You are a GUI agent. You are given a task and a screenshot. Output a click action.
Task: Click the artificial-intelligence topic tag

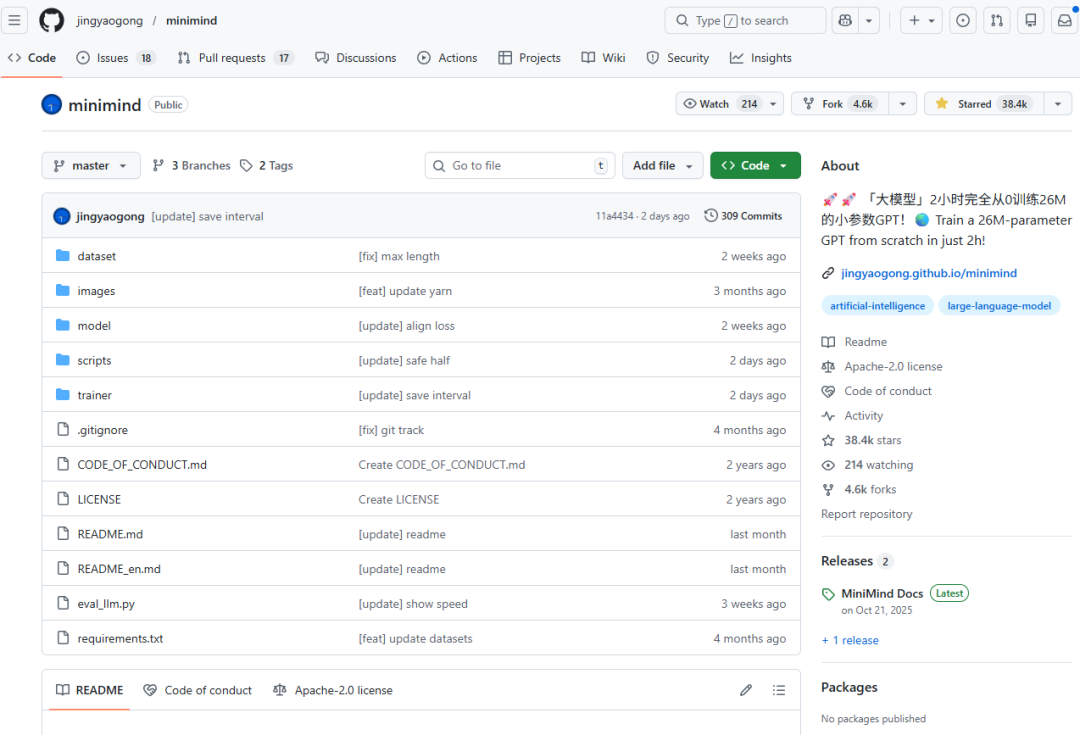(x=878, y=306)
